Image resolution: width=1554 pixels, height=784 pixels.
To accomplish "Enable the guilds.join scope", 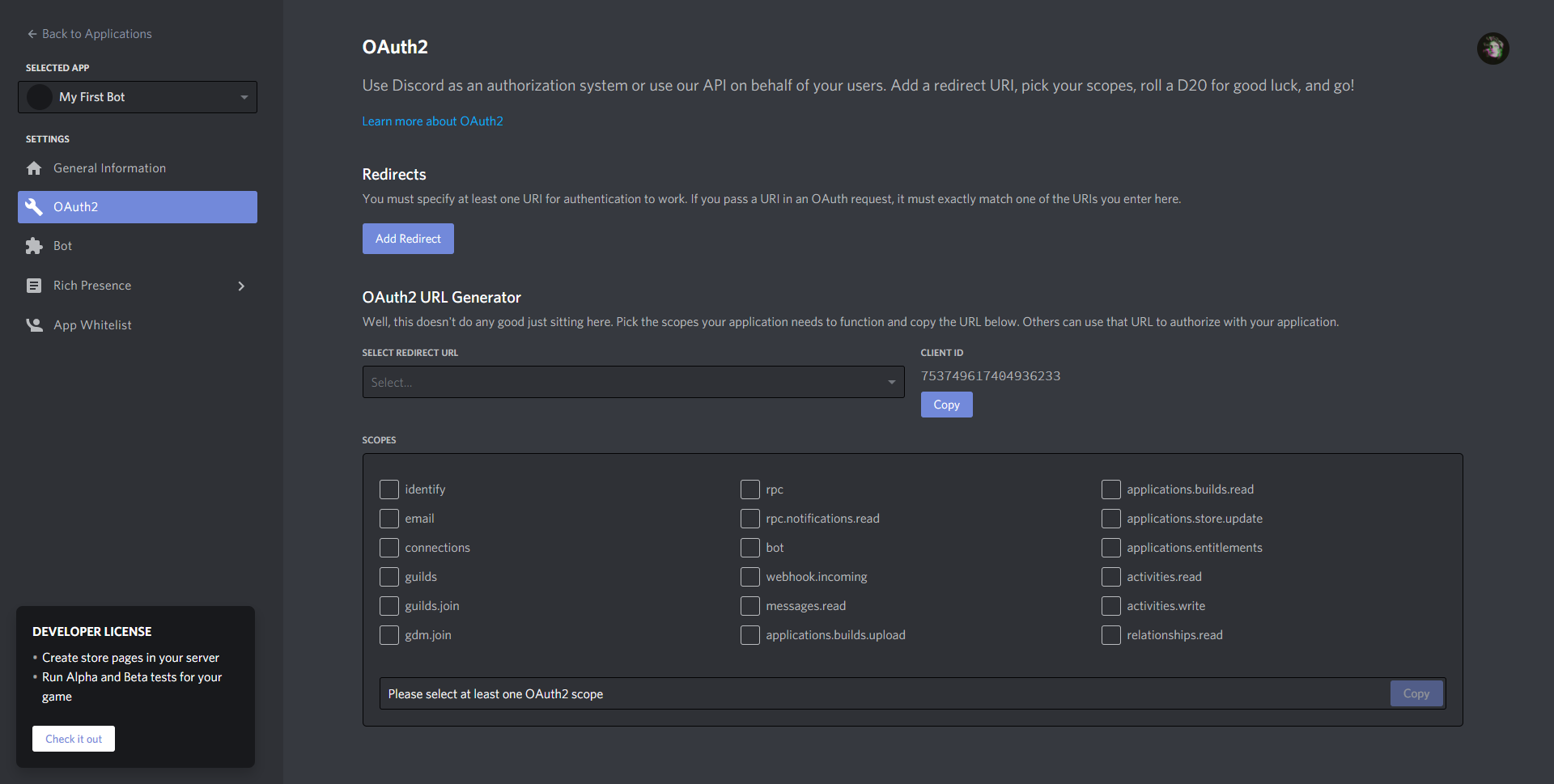I will tap(389, 606).
